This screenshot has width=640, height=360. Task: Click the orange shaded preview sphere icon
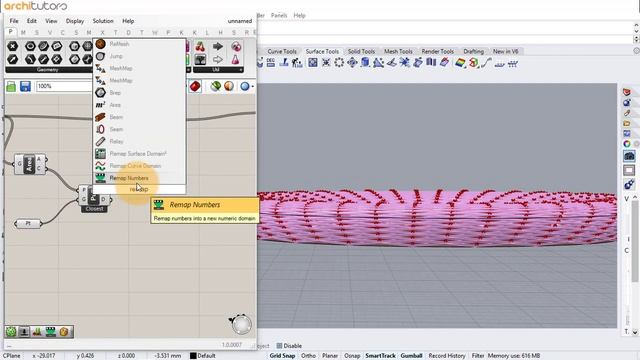click(x=229, y=86)
